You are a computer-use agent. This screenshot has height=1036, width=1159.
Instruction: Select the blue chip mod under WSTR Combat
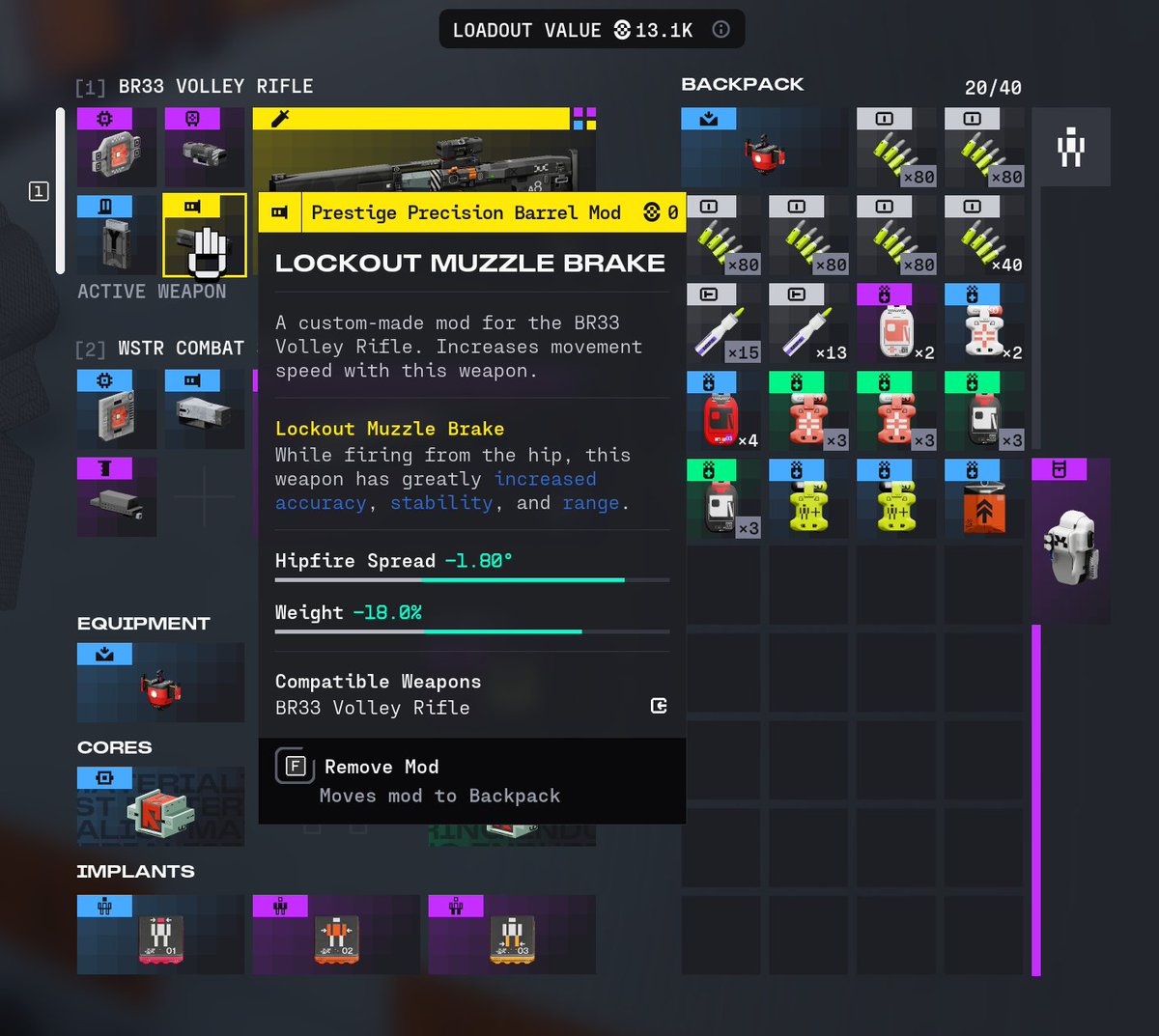tap(117, 409)
